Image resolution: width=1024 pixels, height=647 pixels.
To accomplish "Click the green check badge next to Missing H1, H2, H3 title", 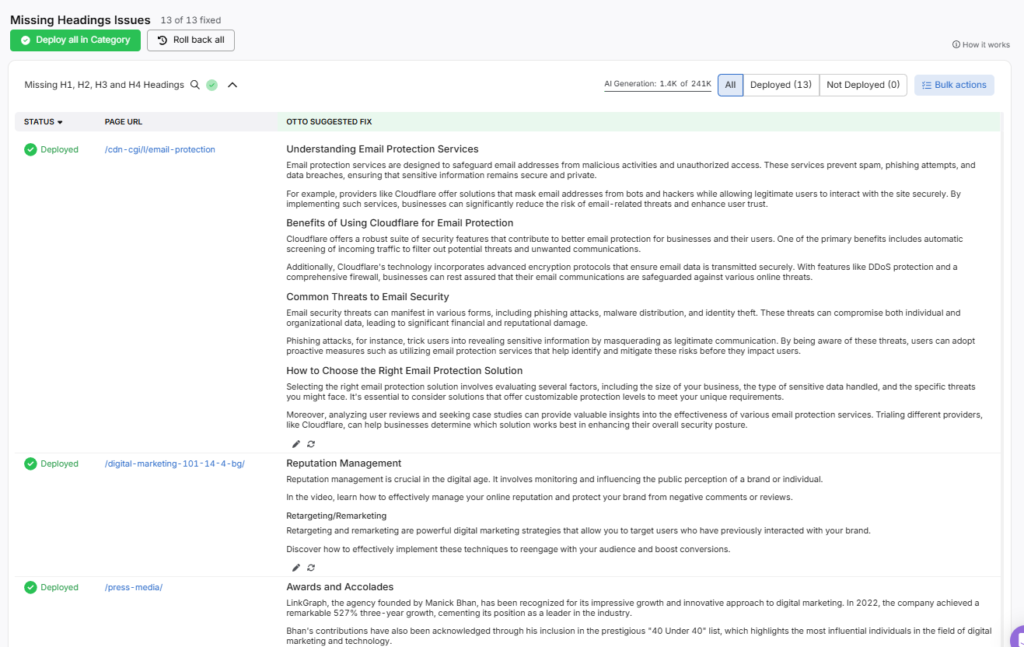I will coord(212,85).
